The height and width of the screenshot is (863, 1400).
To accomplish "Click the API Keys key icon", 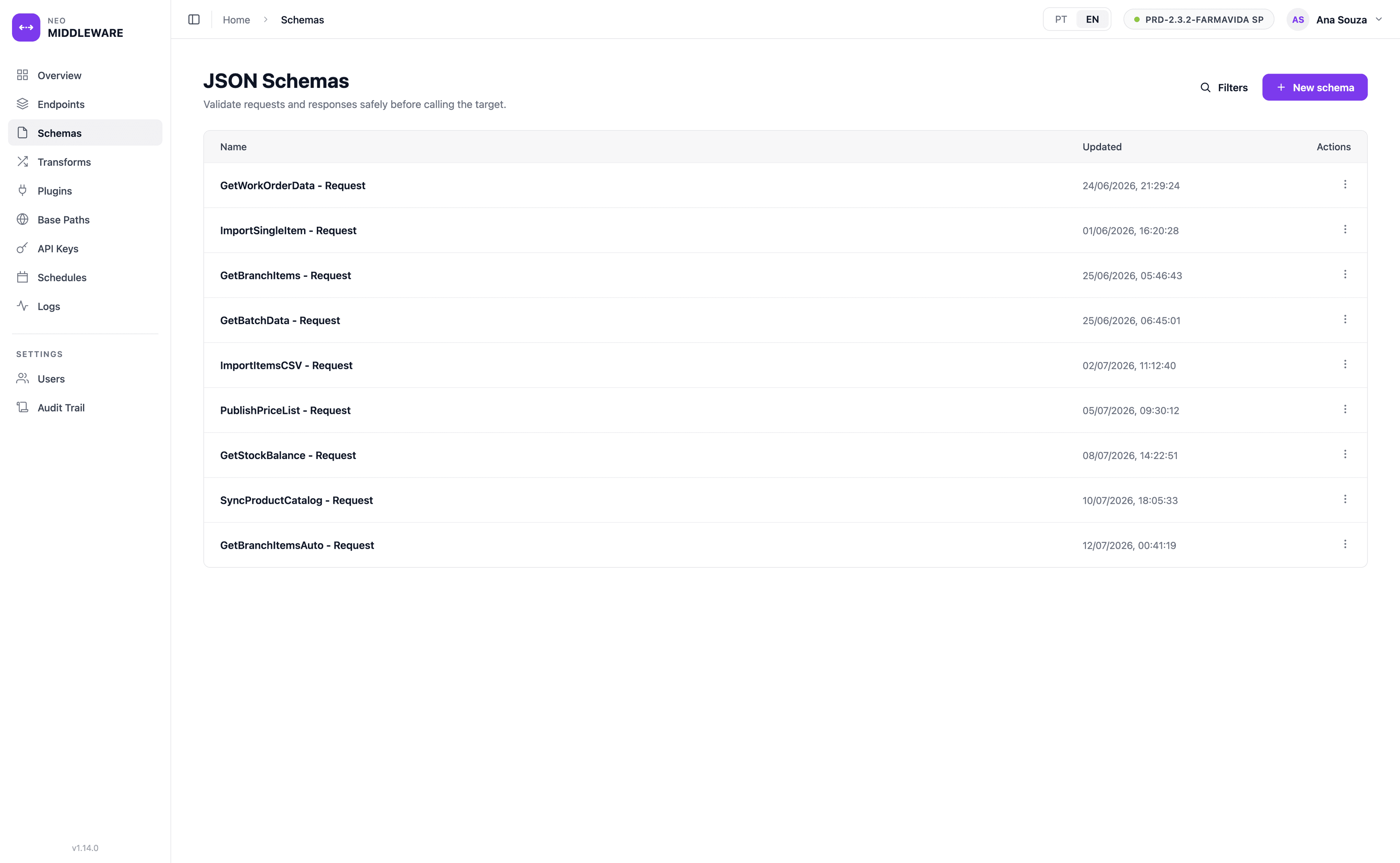I will click(22, 248).
